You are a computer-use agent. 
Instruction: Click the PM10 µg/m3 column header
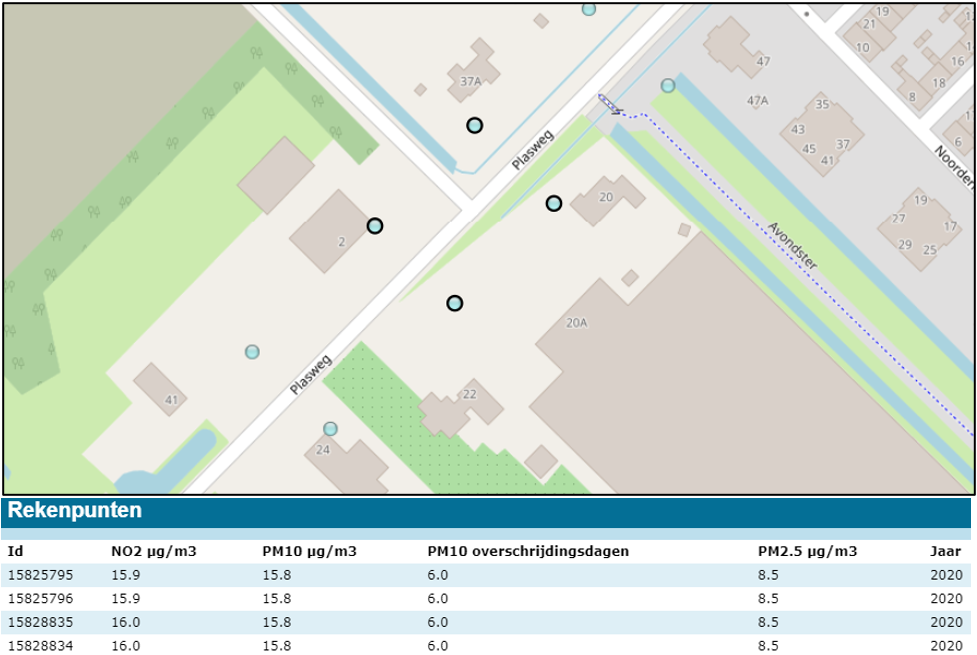[x=310, y=552]
